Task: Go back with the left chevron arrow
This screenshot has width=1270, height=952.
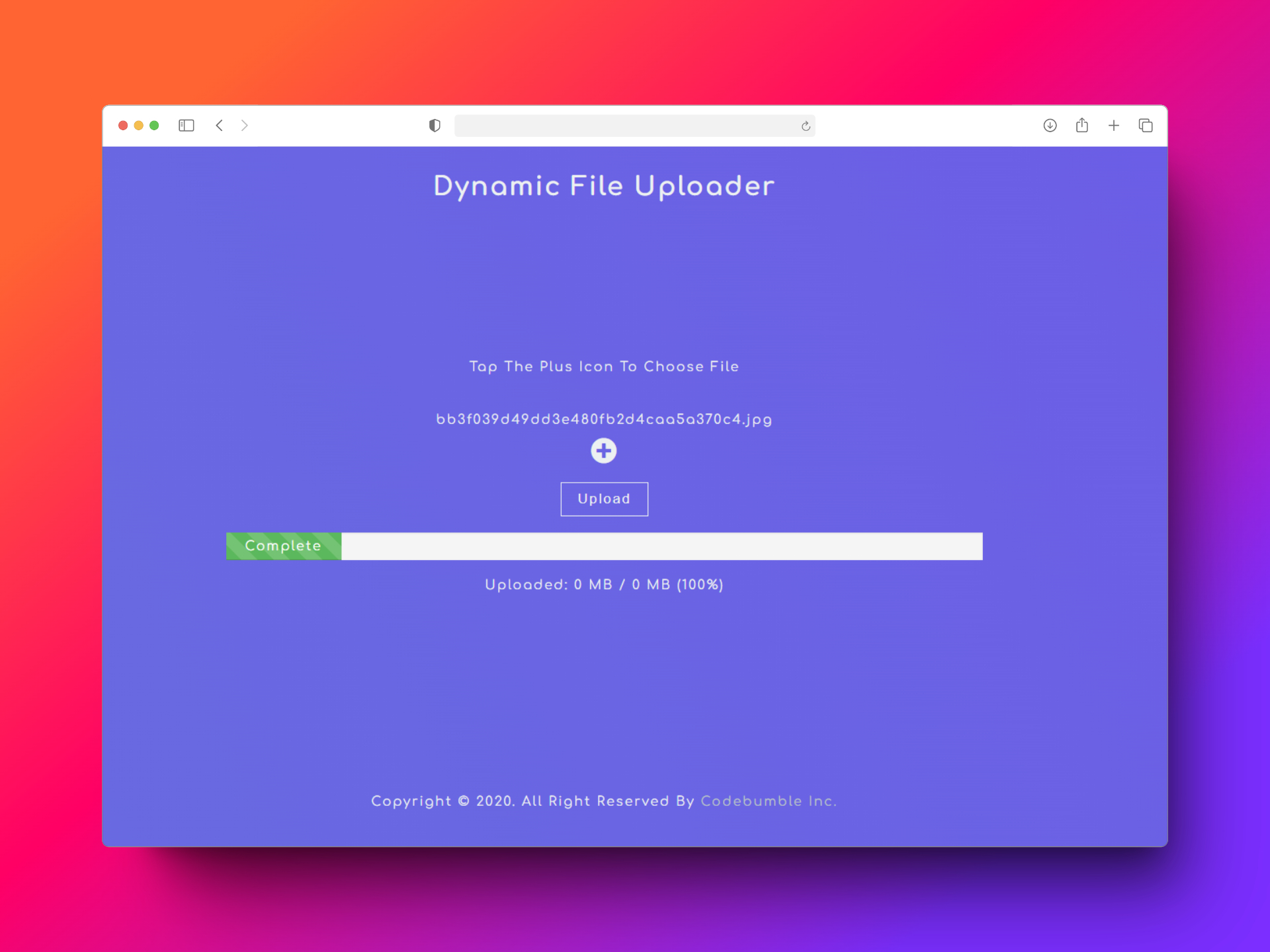Action: 220,126
